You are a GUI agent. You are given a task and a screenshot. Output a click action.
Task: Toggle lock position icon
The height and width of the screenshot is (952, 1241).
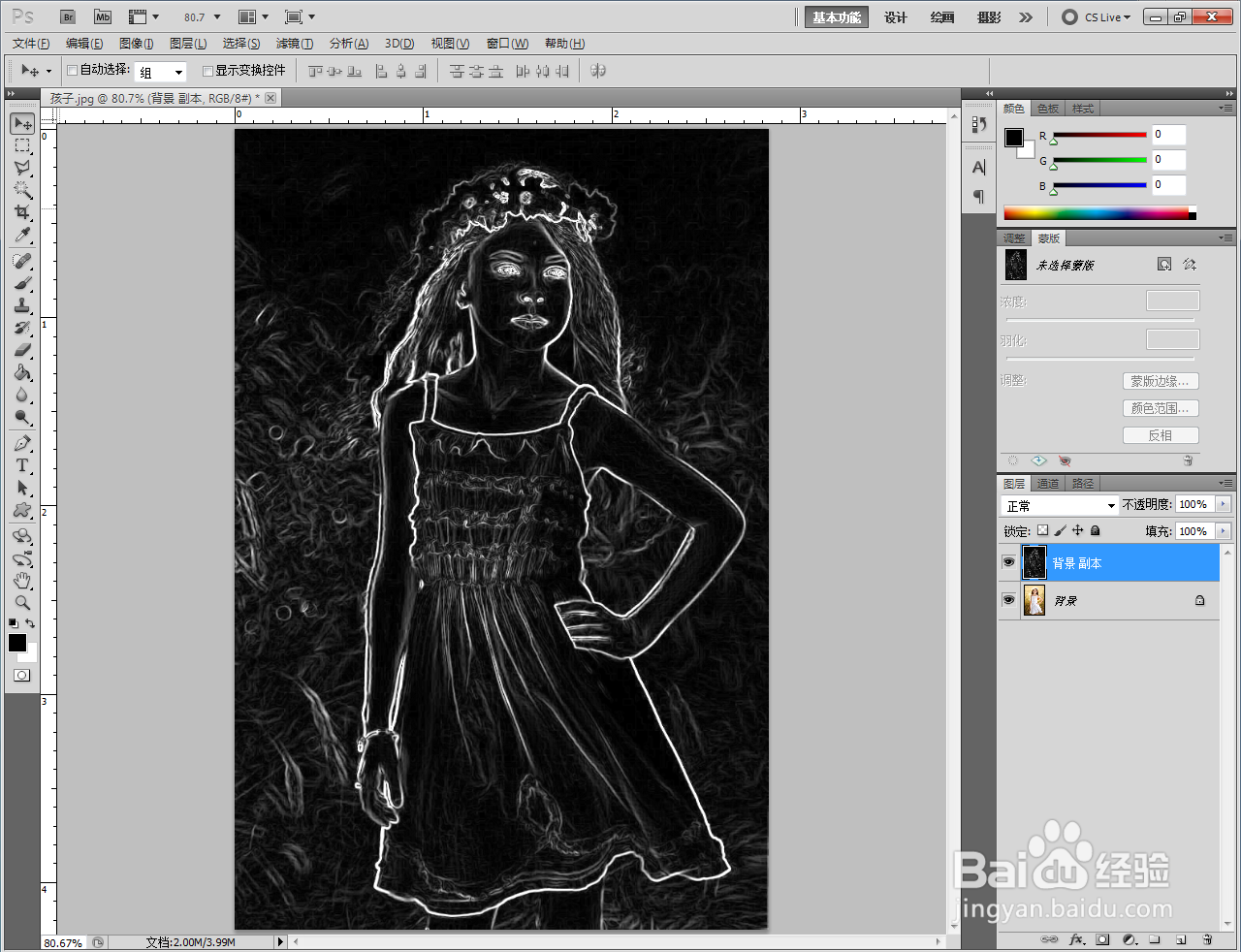point(1077,530)
